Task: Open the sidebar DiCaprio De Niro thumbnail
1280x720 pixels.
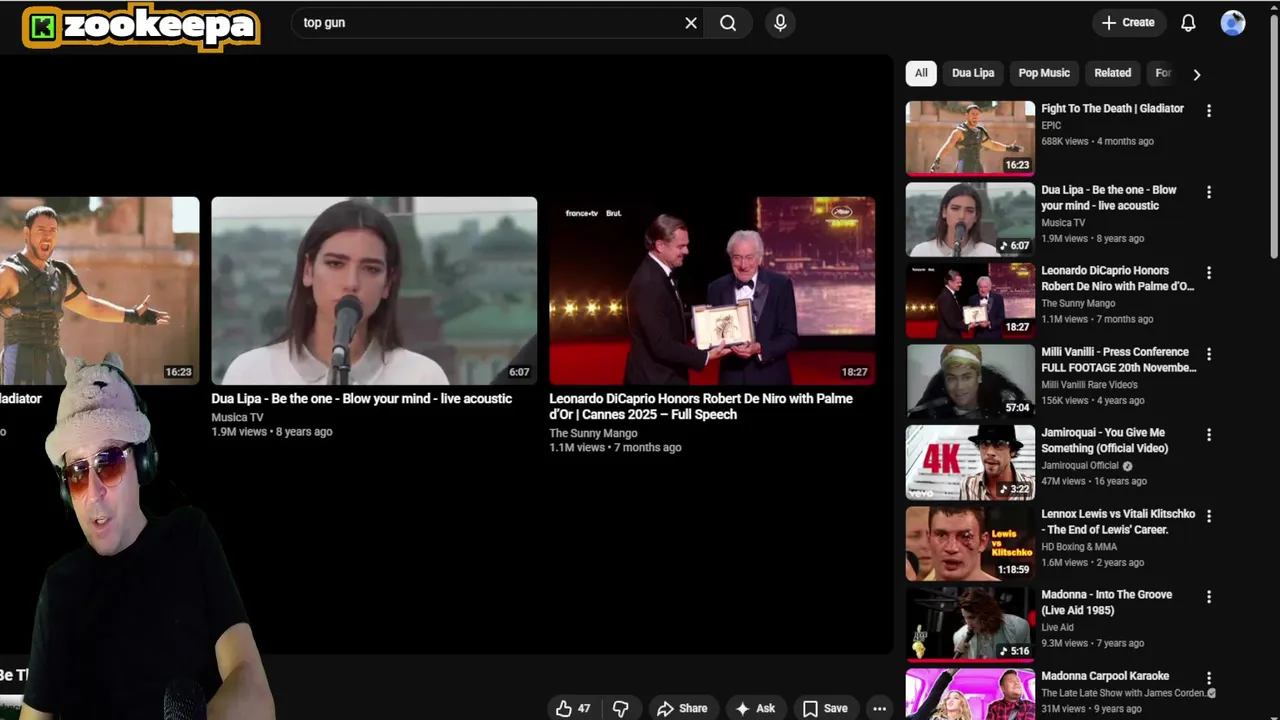Action: tap(970, 299)
